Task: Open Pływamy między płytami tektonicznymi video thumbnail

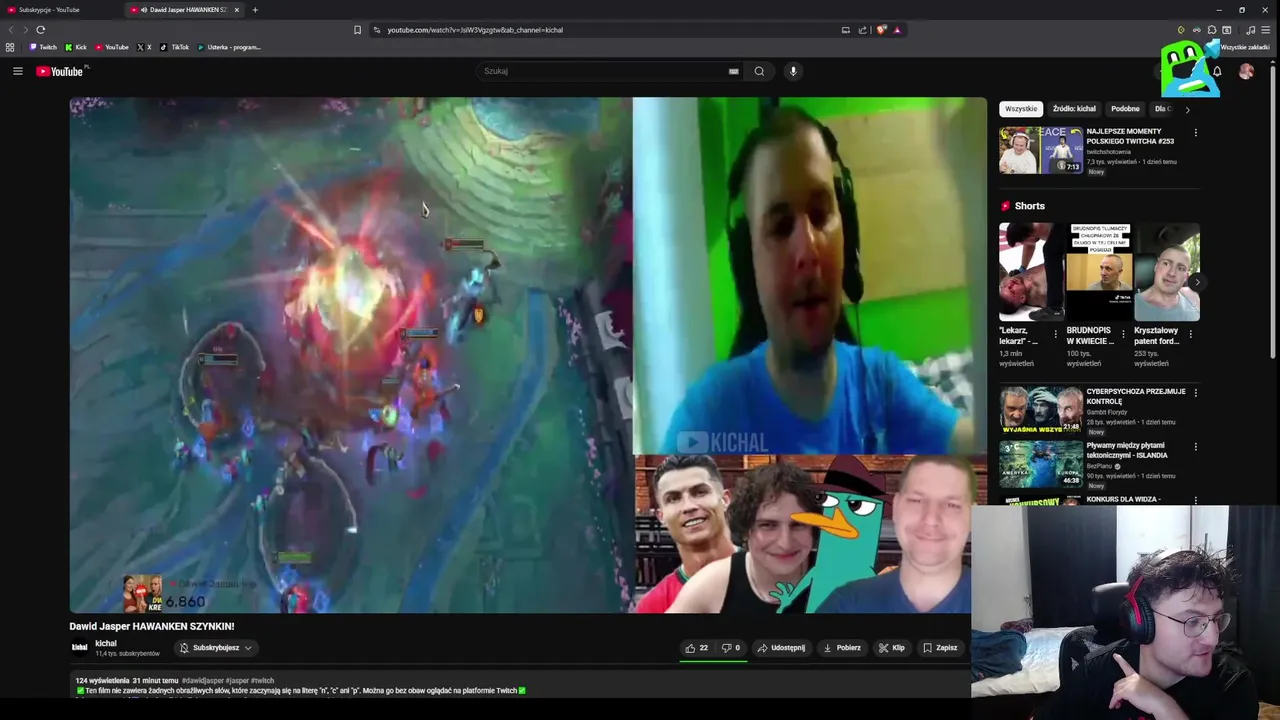Action: tap(1041, 464)
